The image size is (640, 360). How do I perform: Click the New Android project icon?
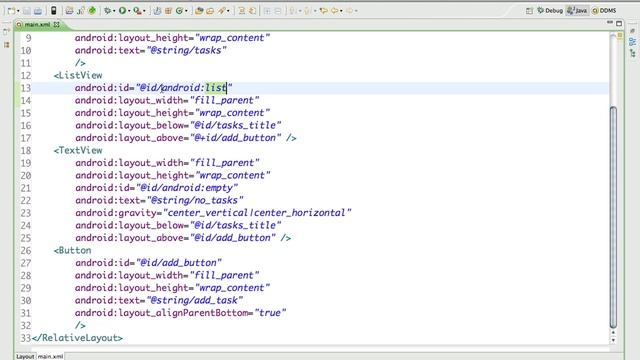[x=69, y=11]
